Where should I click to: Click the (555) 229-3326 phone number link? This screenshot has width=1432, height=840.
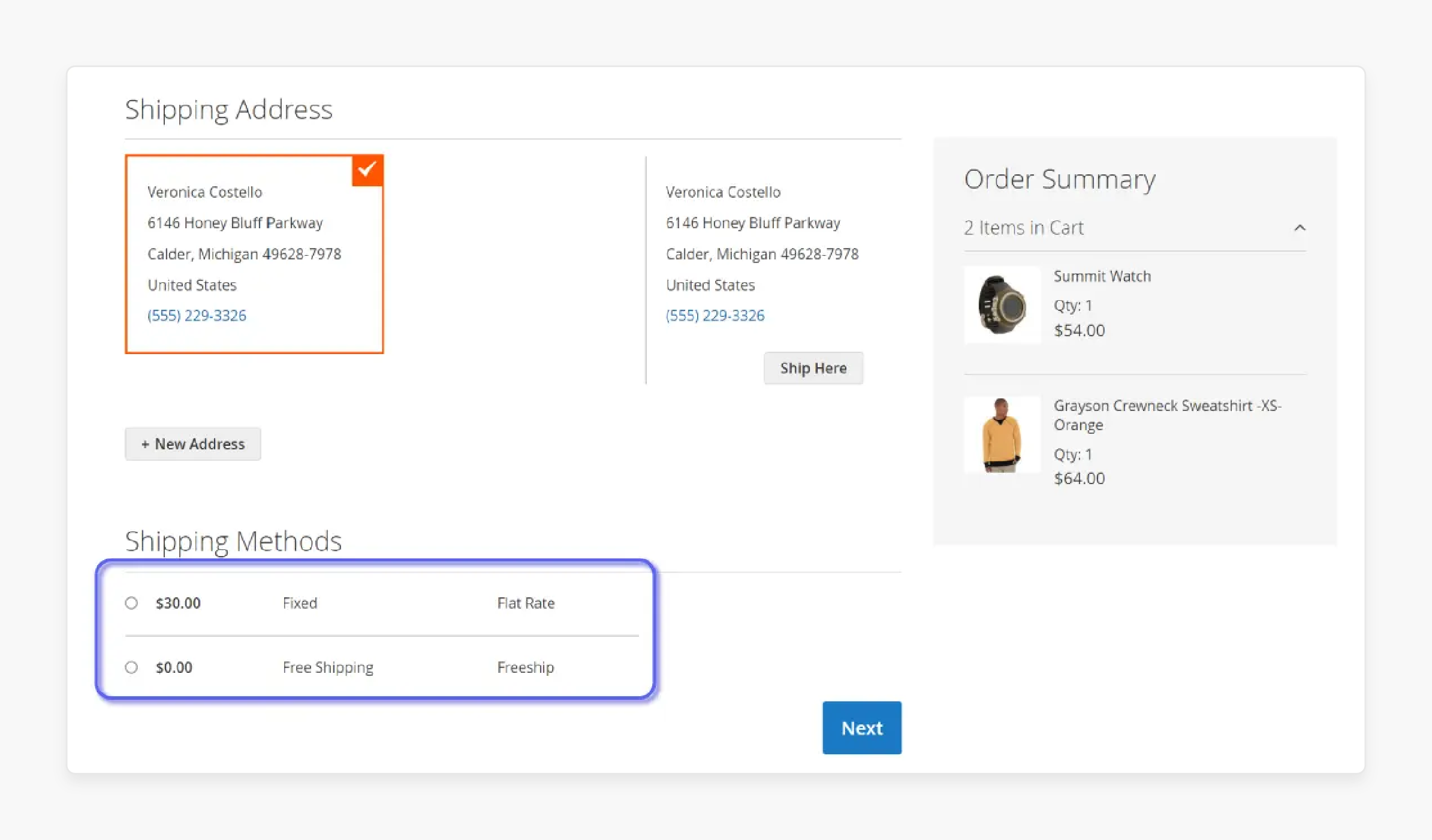point(197,315)
